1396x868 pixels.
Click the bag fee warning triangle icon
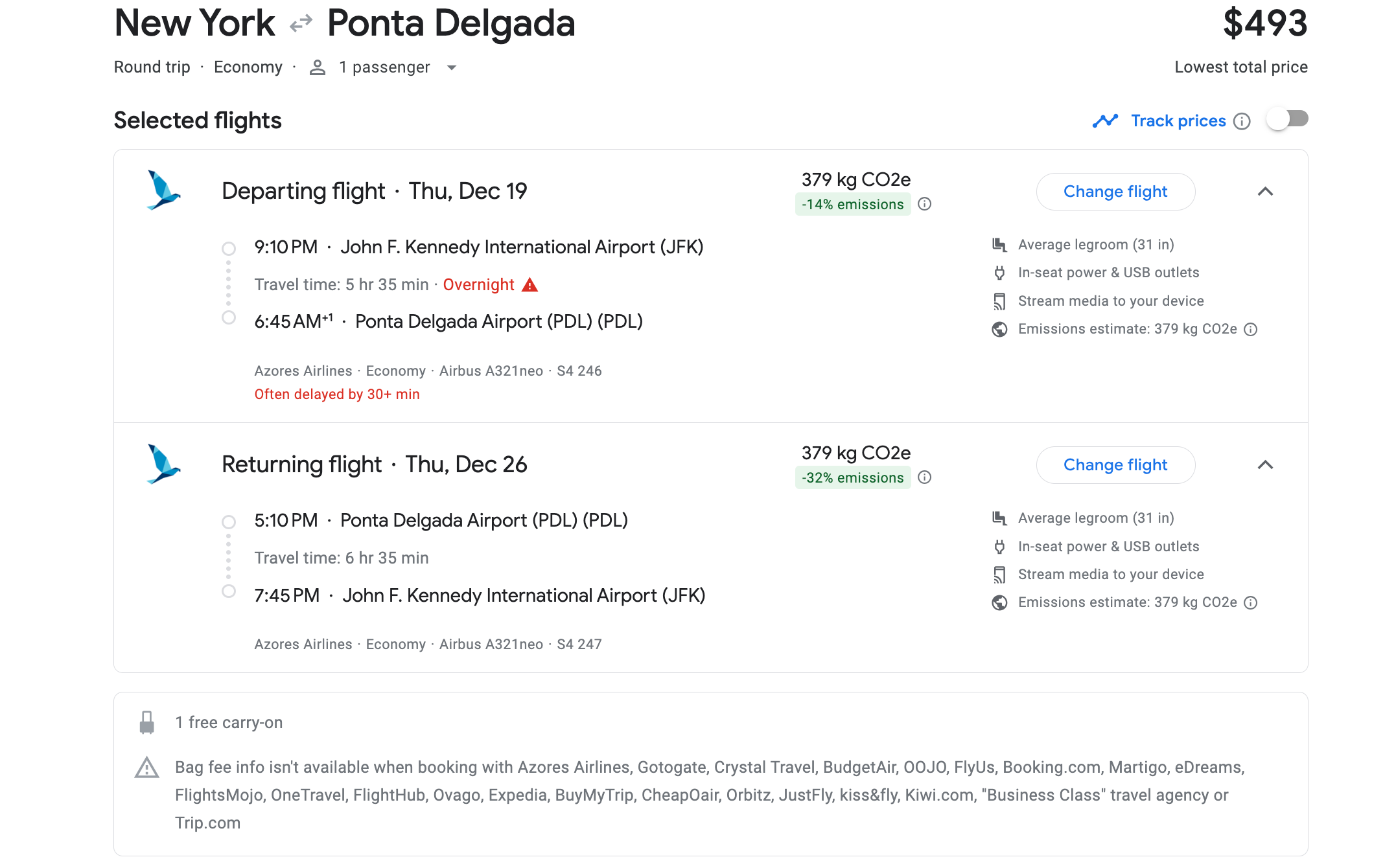coord(147,768)
